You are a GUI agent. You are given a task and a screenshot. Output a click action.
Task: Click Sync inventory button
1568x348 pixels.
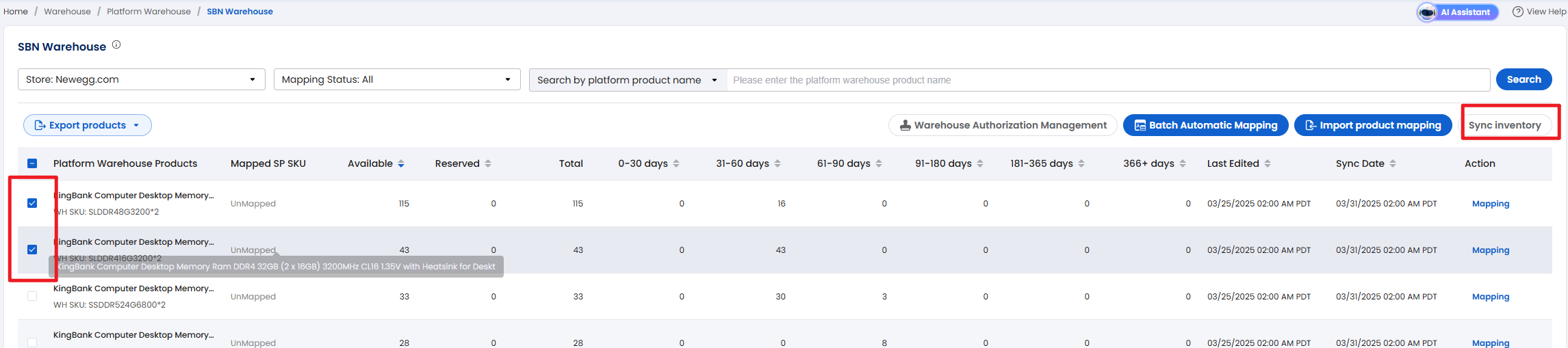click(x=1505, y=125)
